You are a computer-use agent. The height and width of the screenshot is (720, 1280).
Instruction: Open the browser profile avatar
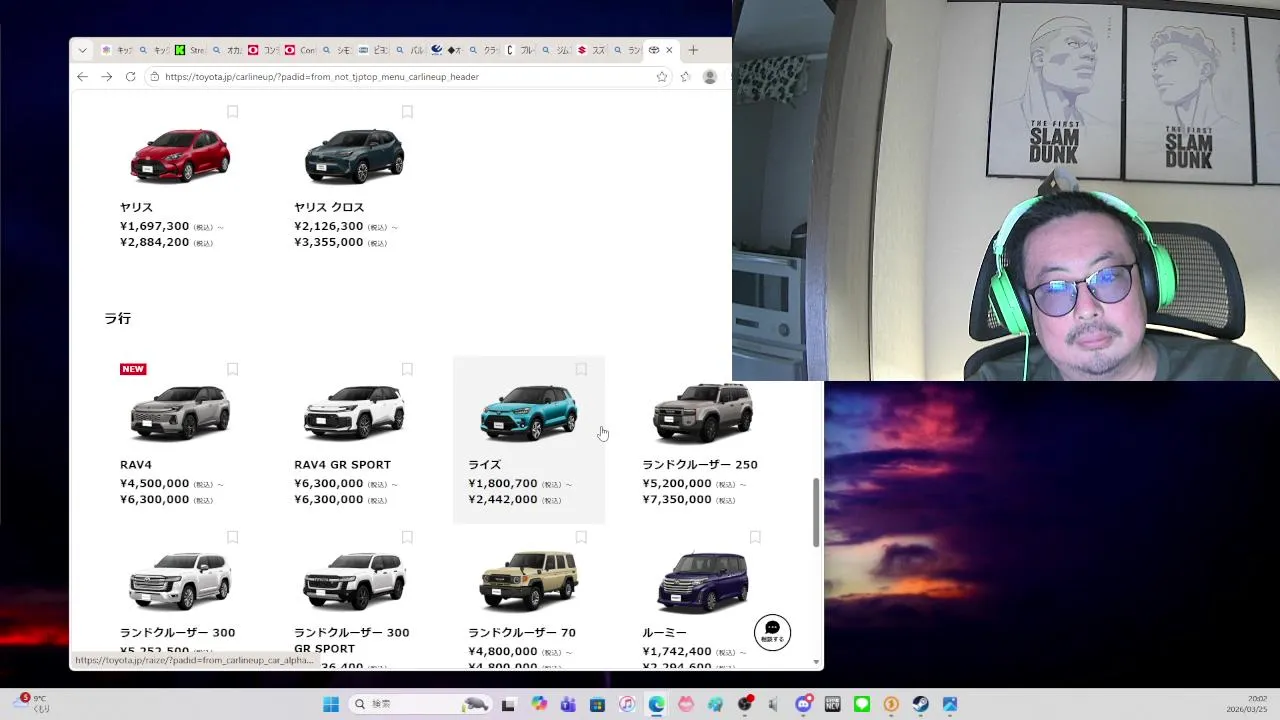pyautogui.click(x=710, y=76)
